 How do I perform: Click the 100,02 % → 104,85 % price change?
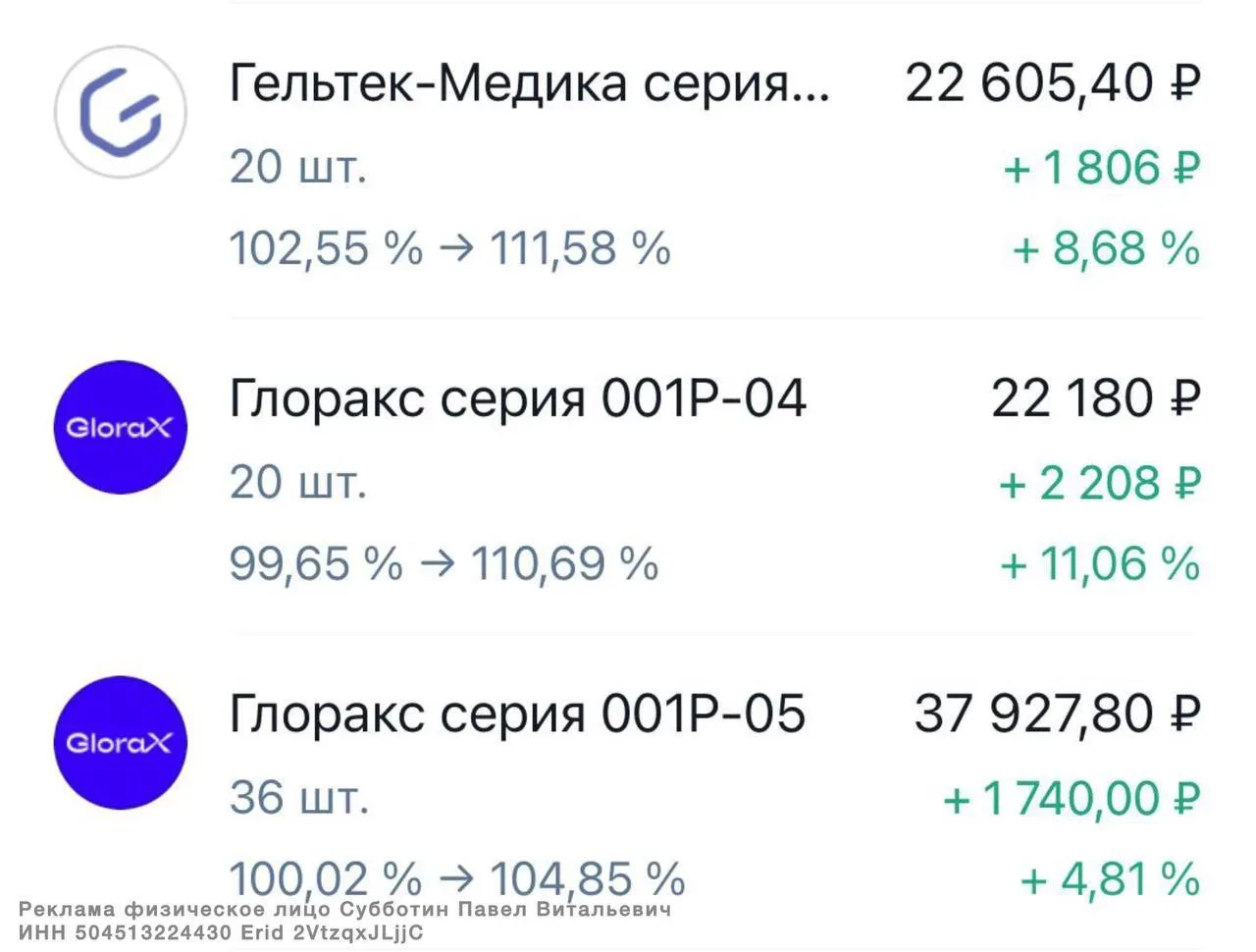456,876
